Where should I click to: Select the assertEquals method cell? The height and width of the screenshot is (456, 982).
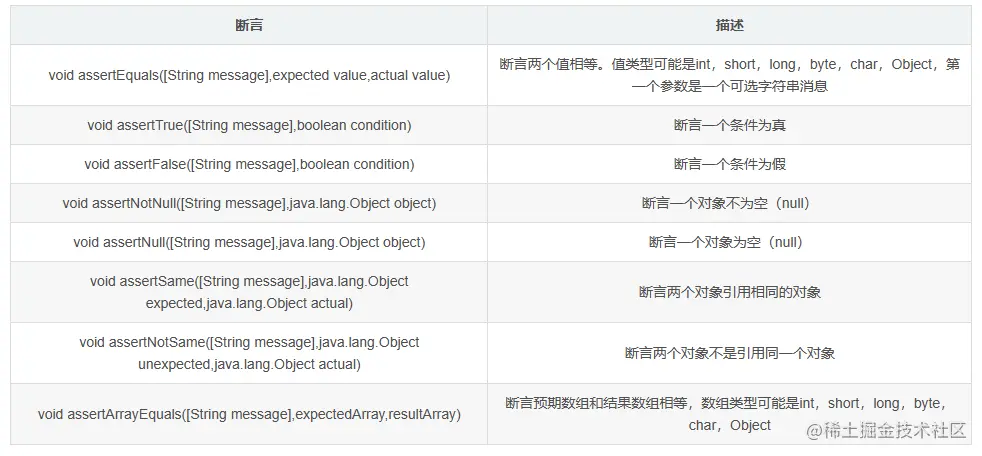[249, 75]
